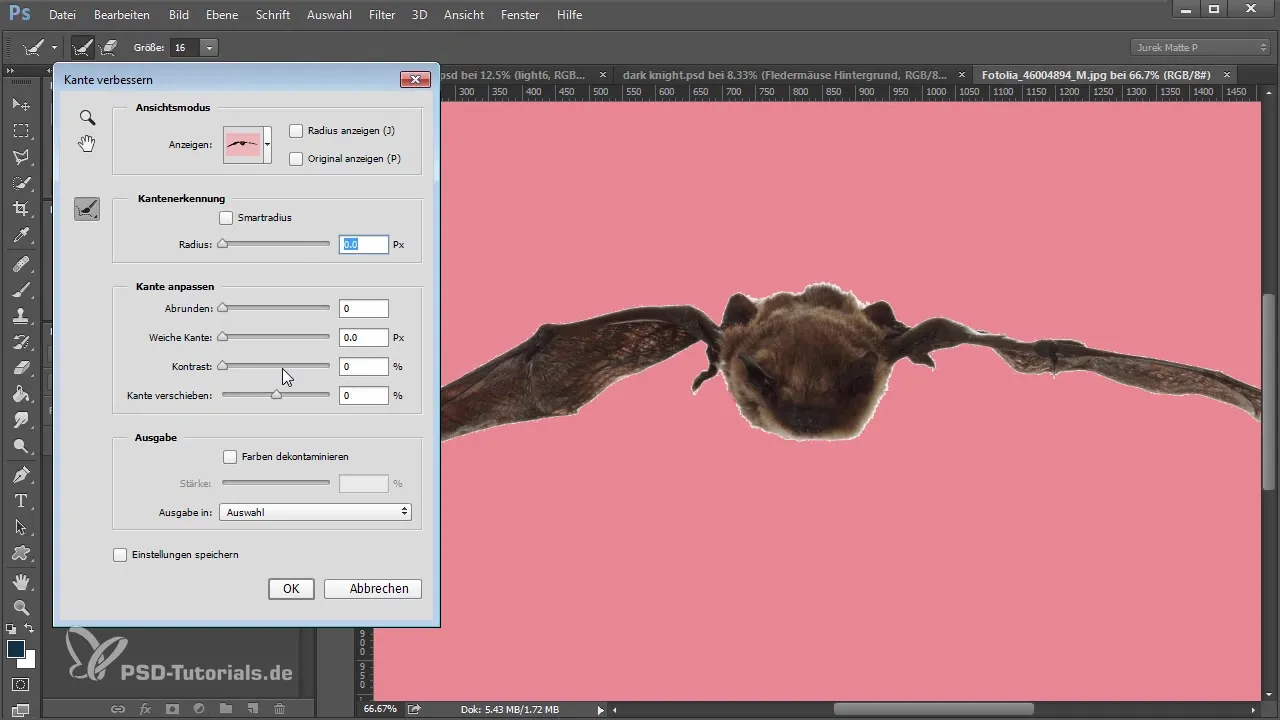
Task: Open the Filter menu
Action: pos(382,15)
